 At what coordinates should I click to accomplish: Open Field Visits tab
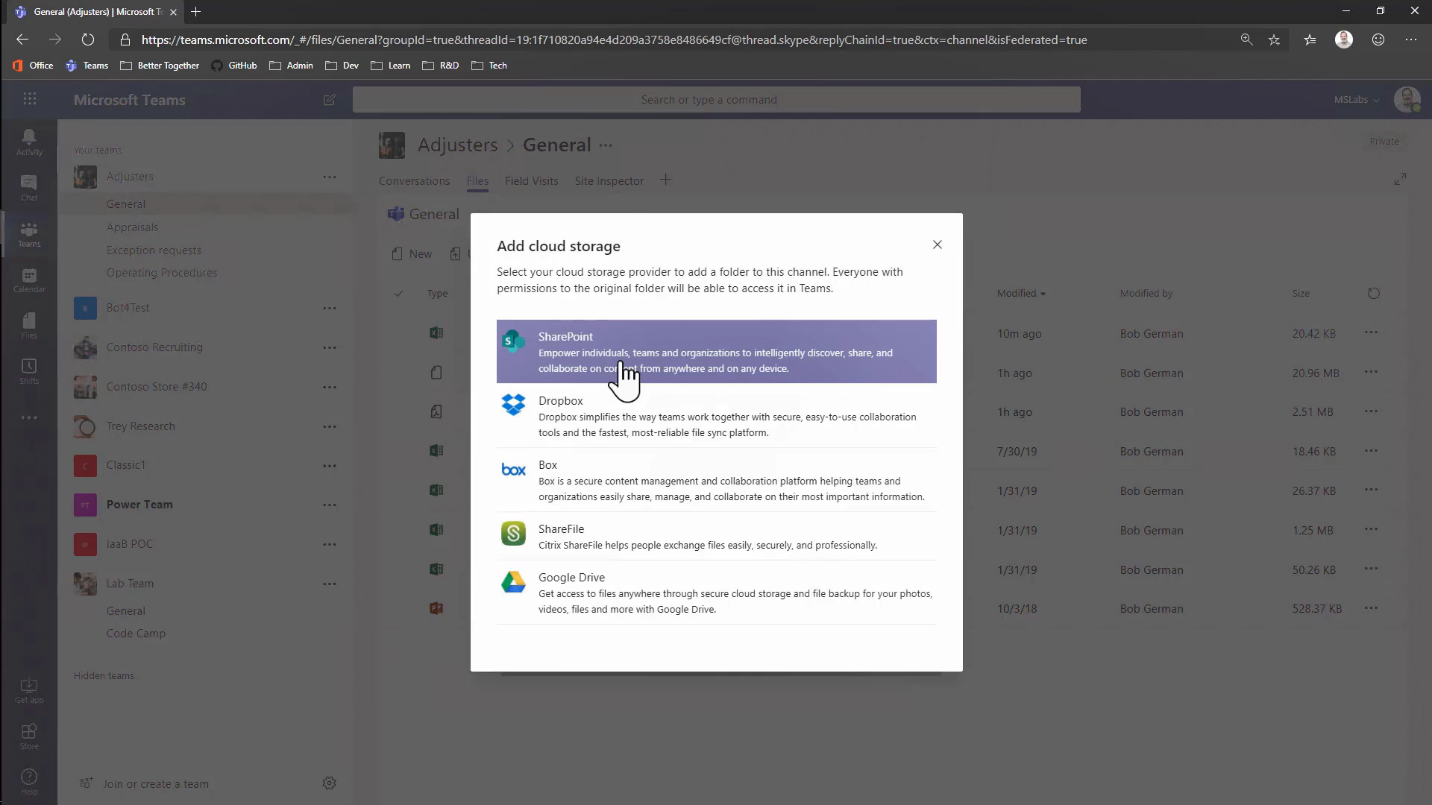pyautogui.click(x=531, y=181)
